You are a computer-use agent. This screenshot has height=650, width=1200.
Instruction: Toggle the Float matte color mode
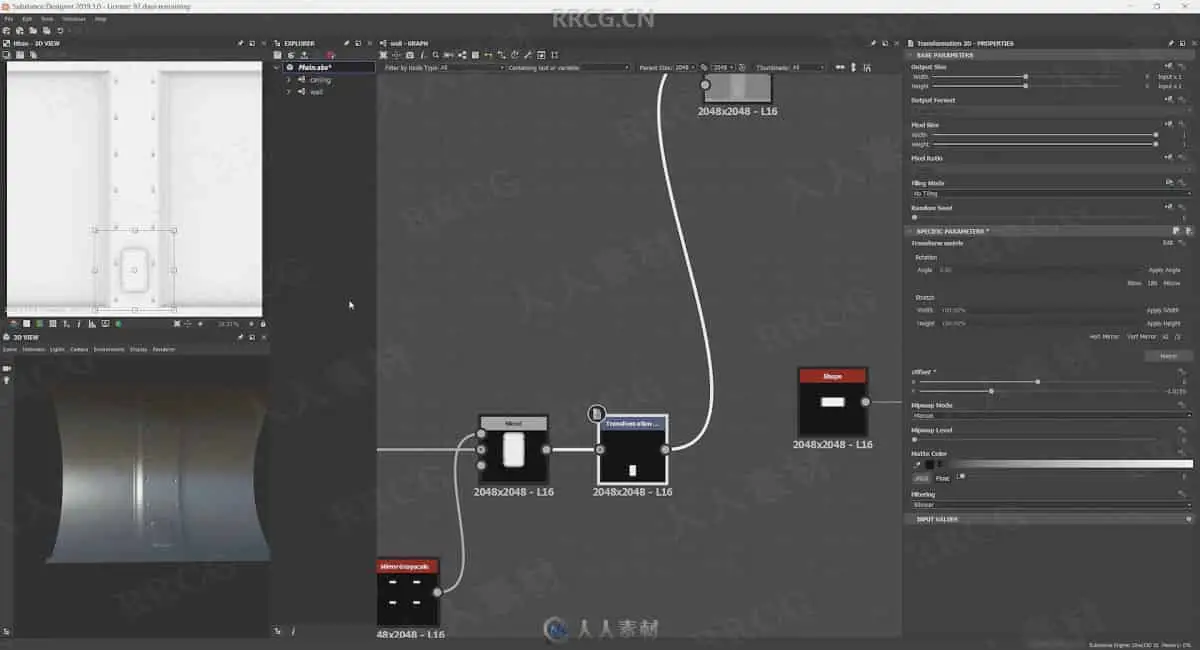pos(942,478)
